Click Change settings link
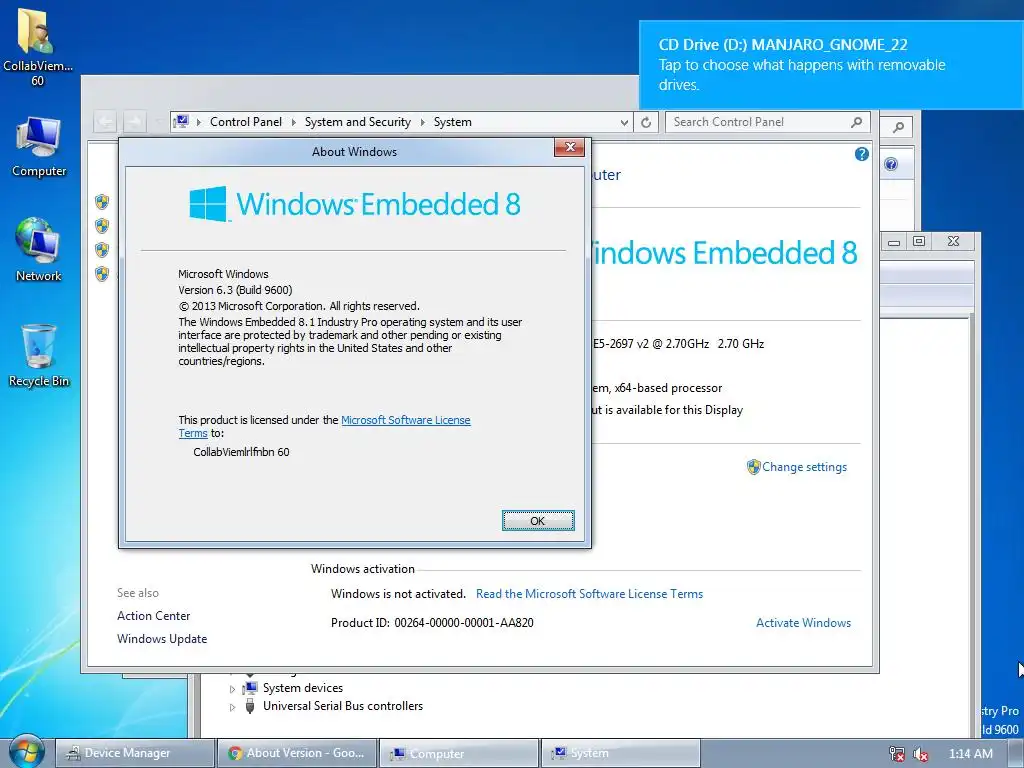This screenshot has height=768, width=1024. pyautogui.click(x=804, y=467)
